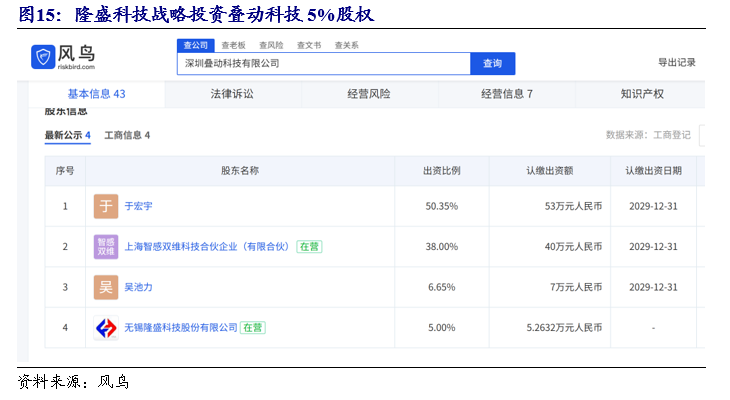Select the 查公司 search tab
This screenshot has height=400, width=730.
pyautogui.click(x=196, y=45)
